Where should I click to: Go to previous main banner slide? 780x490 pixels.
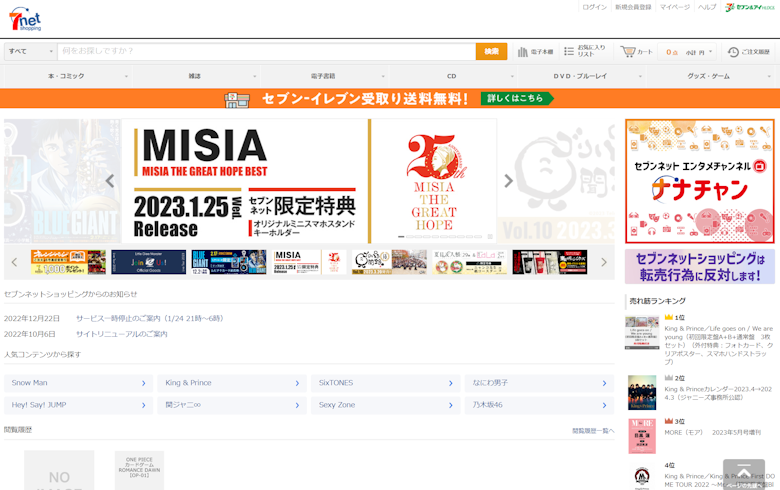[x=110, y=181]
